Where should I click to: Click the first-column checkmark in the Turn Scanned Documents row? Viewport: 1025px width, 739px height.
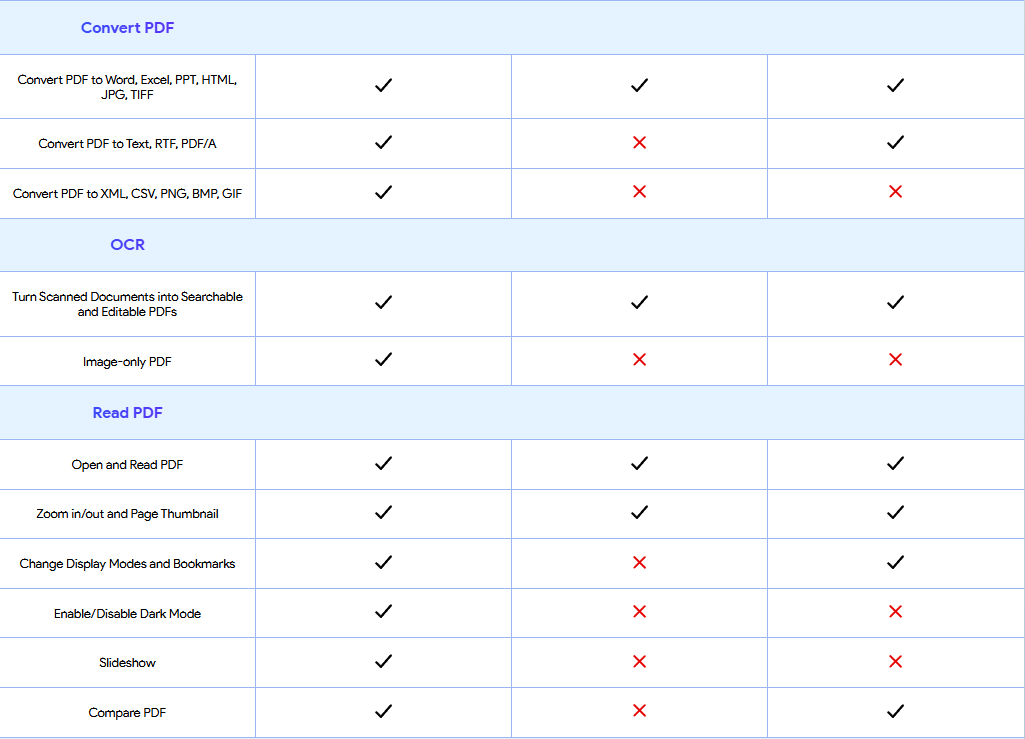click(x=384, y=302)
